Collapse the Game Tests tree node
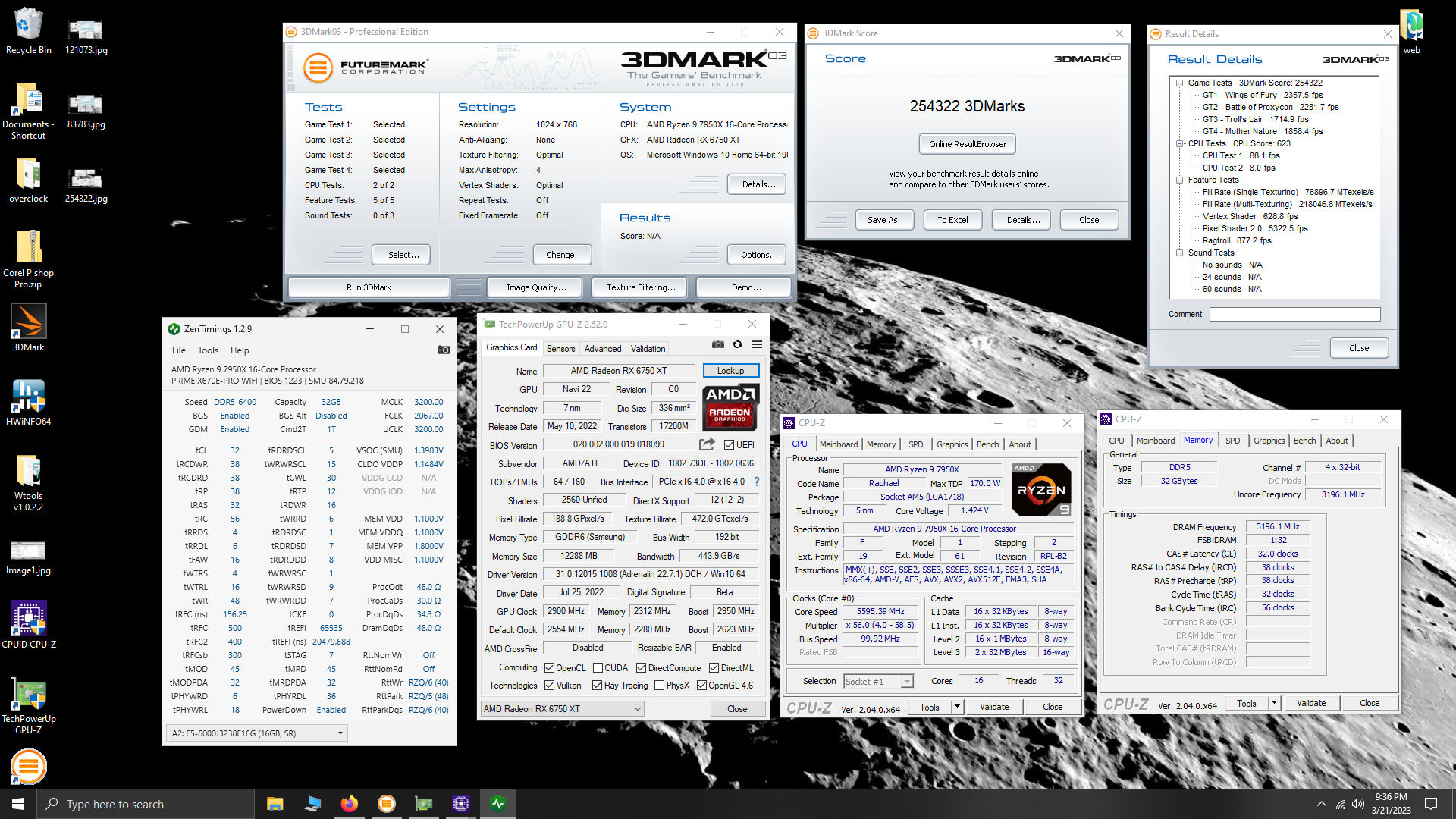This screenshot has width=1456, height=819. pyautogui.click(x=1180, y=83)
